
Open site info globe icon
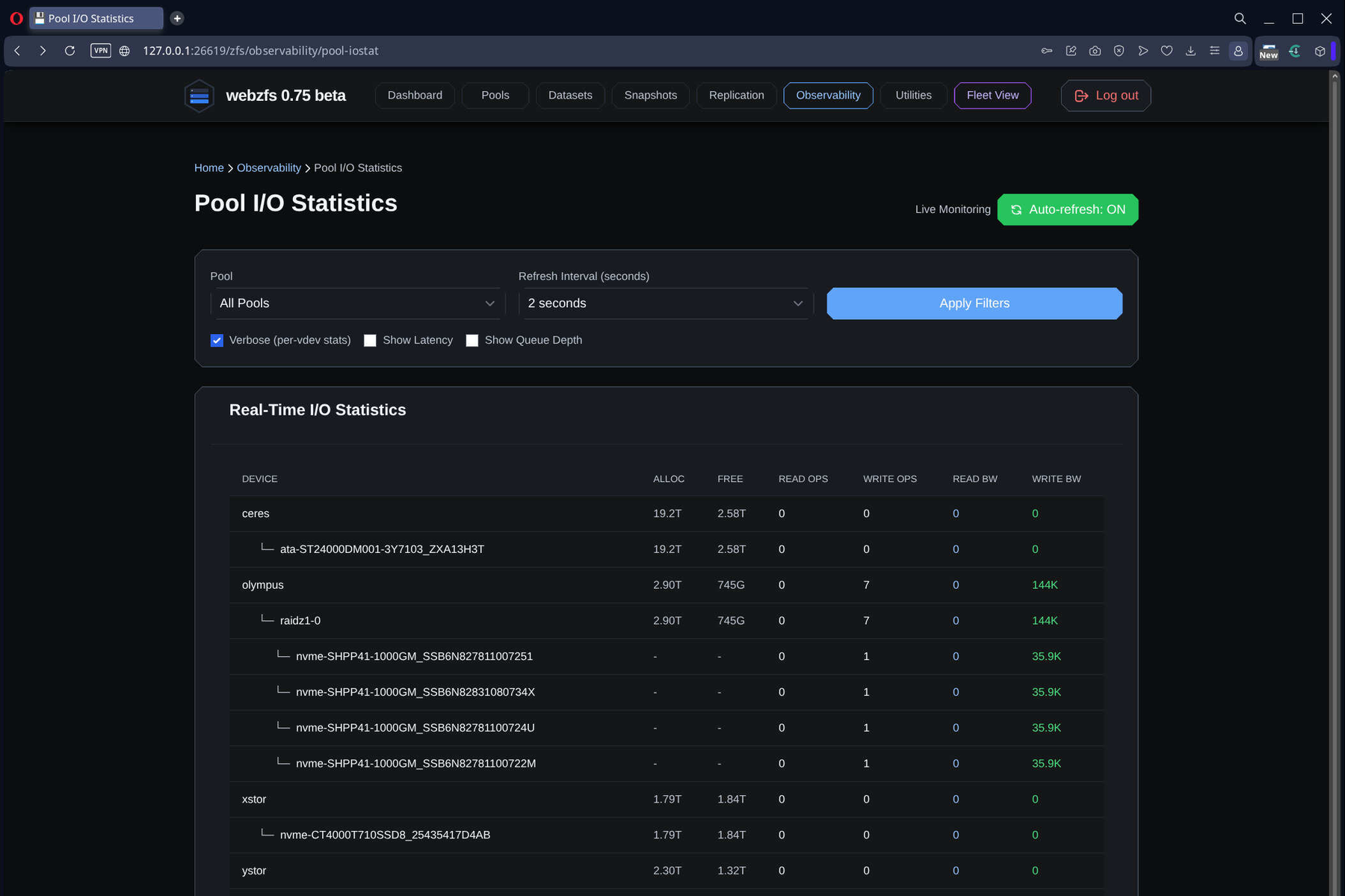125,51
